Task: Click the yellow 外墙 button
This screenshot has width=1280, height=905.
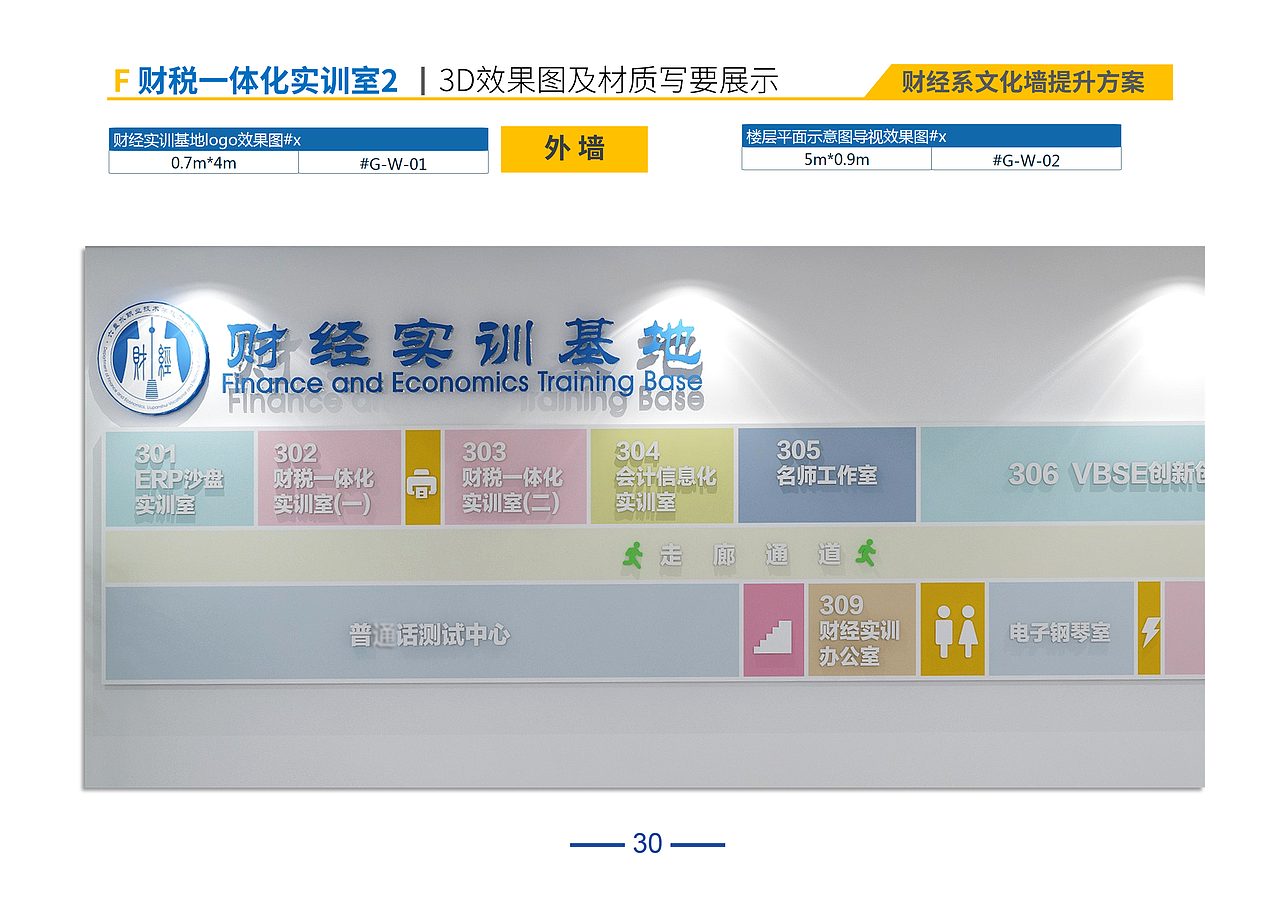Action: tap(573, 148)
